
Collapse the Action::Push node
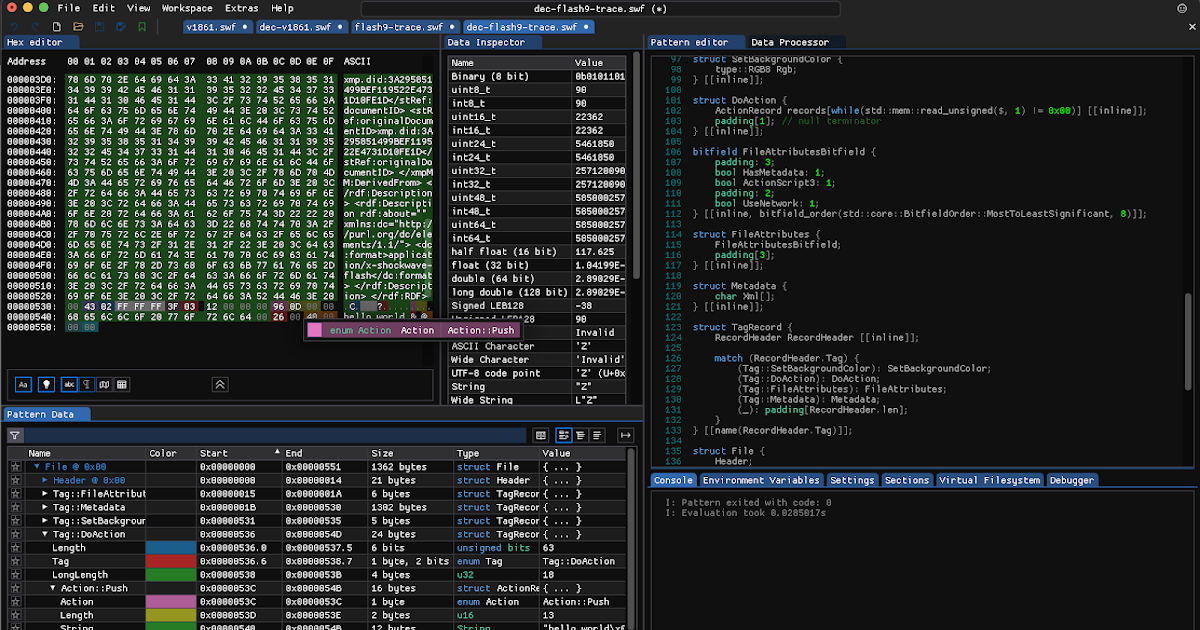click(52, 589)
